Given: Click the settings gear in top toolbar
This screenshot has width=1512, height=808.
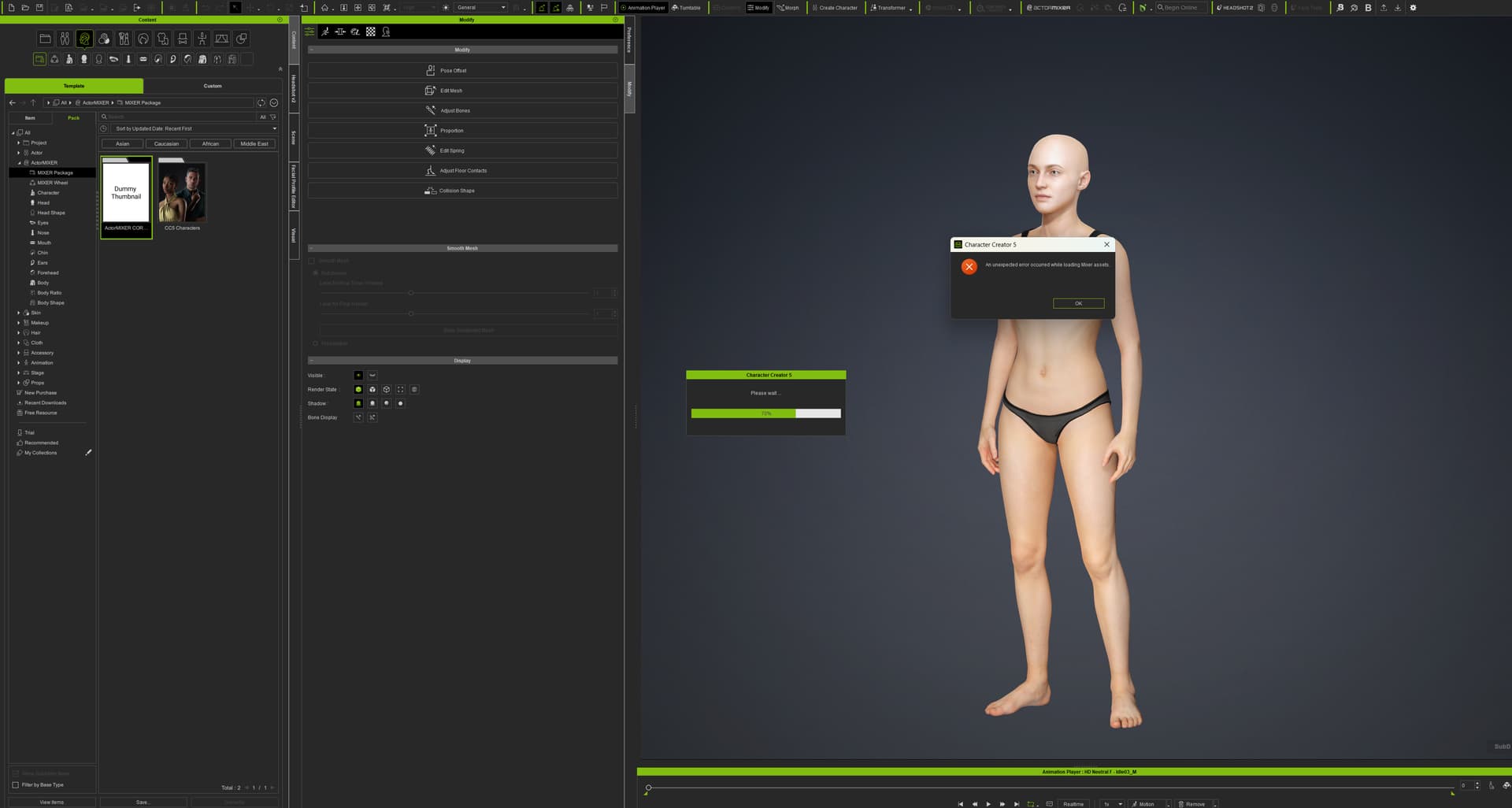Looking at the screenshot, I should (1413, 8).
